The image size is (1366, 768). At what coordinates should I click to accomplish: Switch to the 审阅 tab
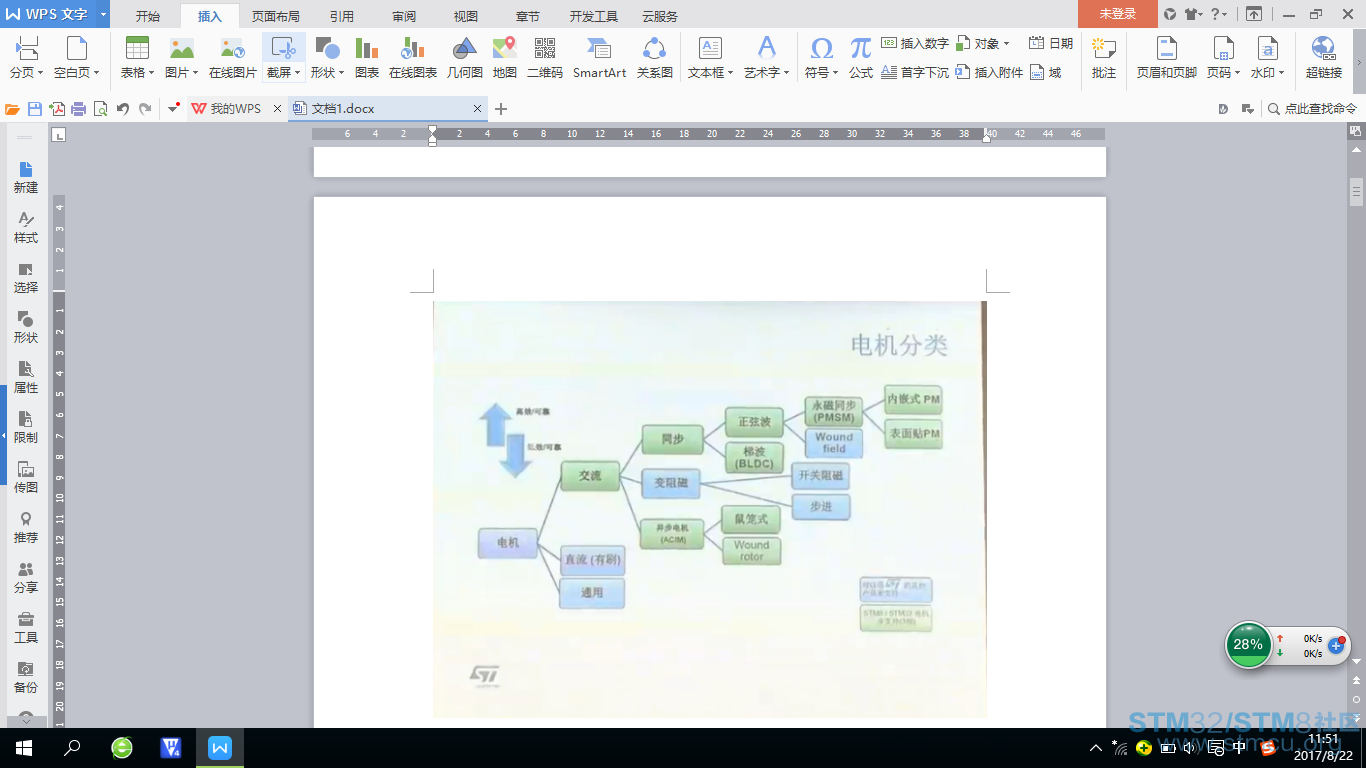pyautogui.click(x=404, y=16)
